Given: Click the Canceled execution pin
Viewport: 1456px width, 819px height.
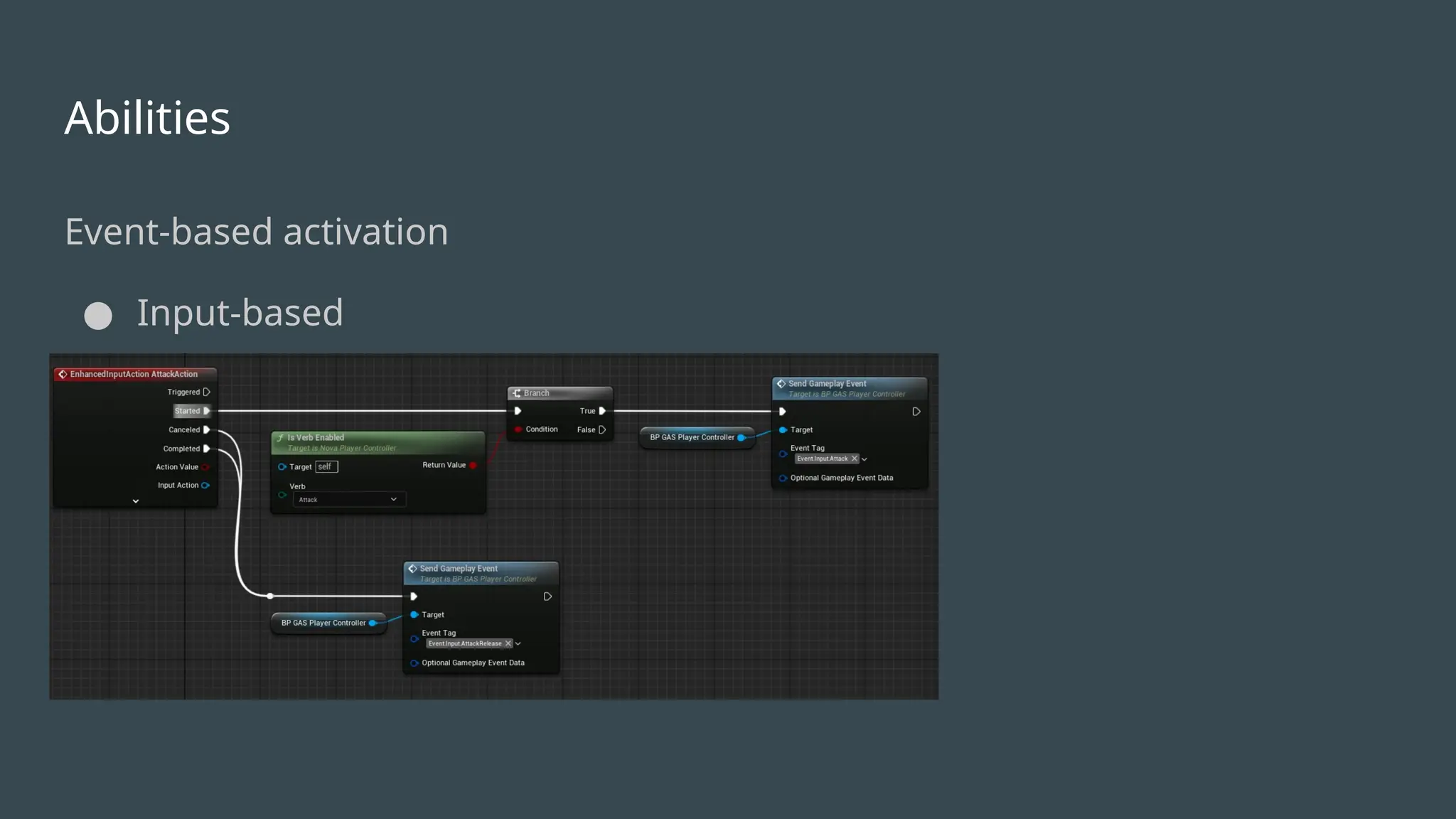Looking at the screenshot, I should click(x=207, y=429).
